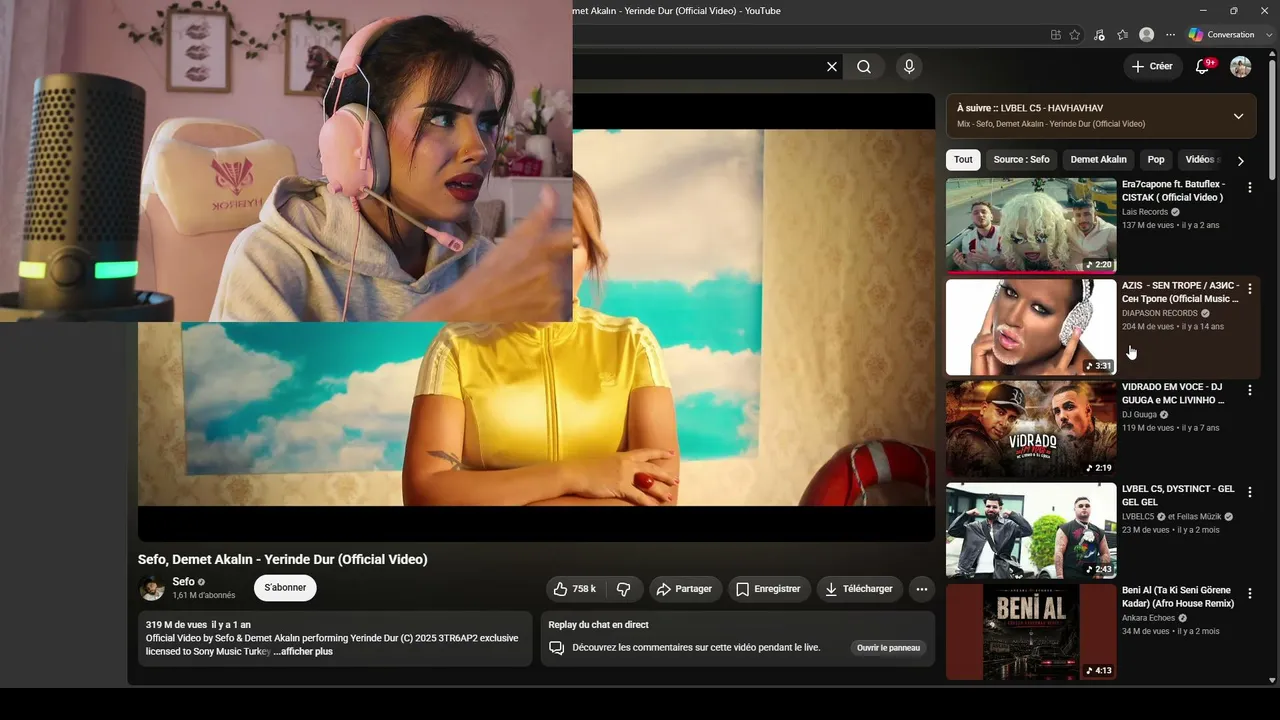Click the "Replay du chat en direct" heading
Screen dimensions: 1280x720
(598, 625)
